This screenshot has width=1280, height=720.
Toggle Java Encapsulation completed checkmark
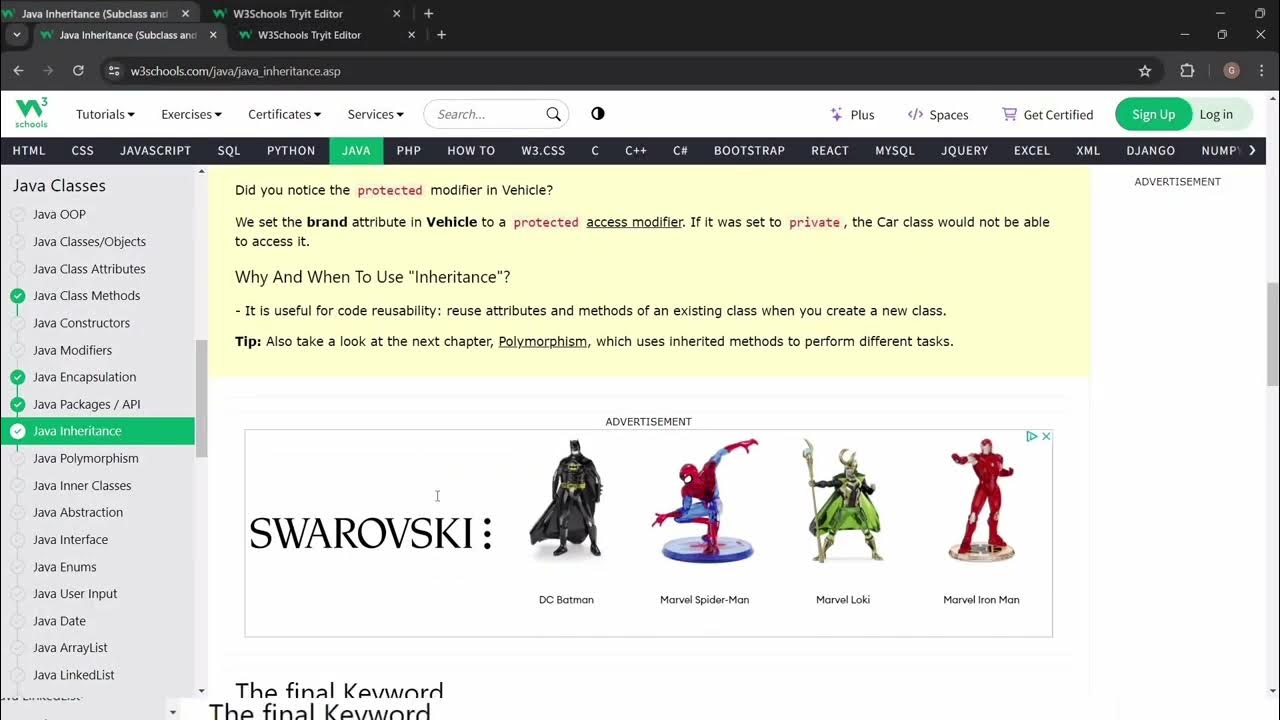coord(17,377)
